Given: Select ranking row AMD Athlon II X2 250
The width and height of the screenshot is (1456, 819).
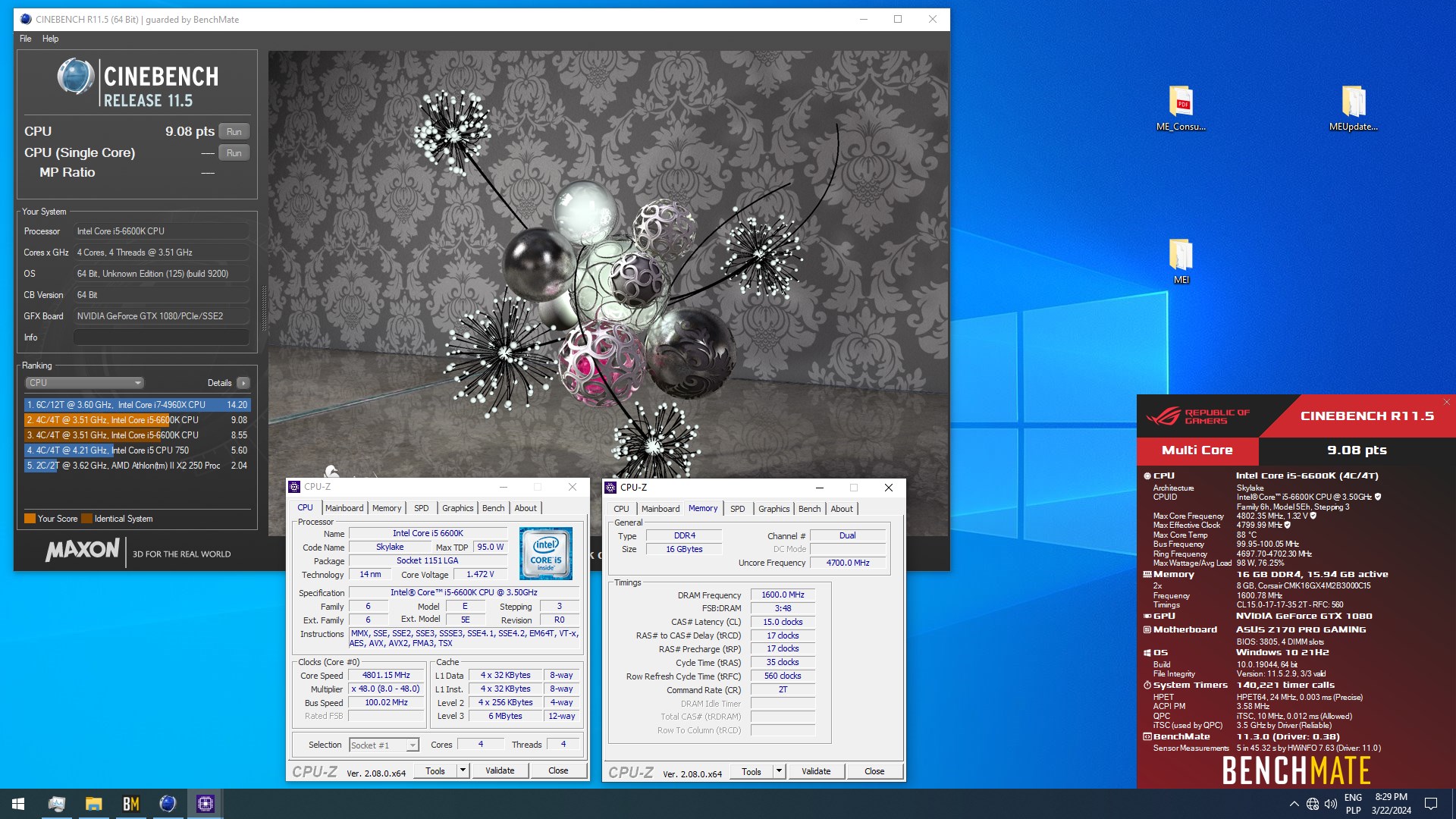Looking at the screenshot, I should coord(137,466).
